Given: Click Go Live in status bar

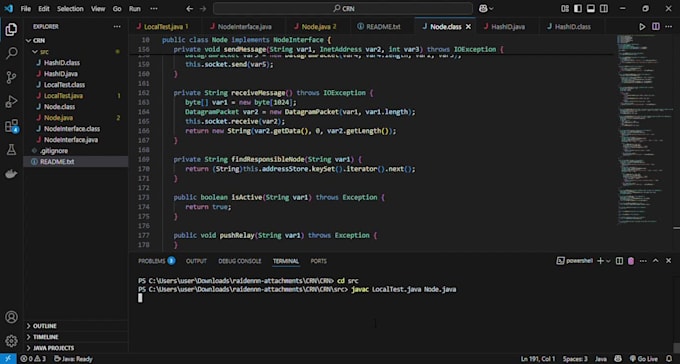Looking at the screenshot, I should click(x=644, y=359).
